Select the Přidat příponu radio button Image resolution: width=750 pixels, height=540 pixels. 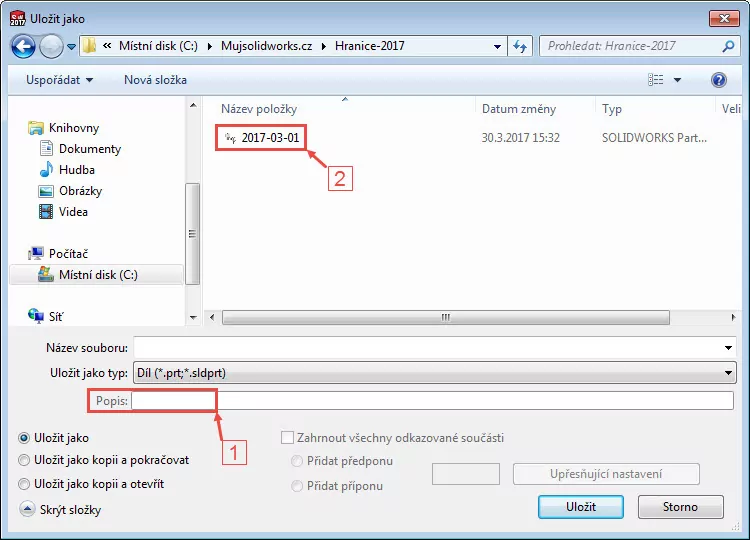[297, 486]
